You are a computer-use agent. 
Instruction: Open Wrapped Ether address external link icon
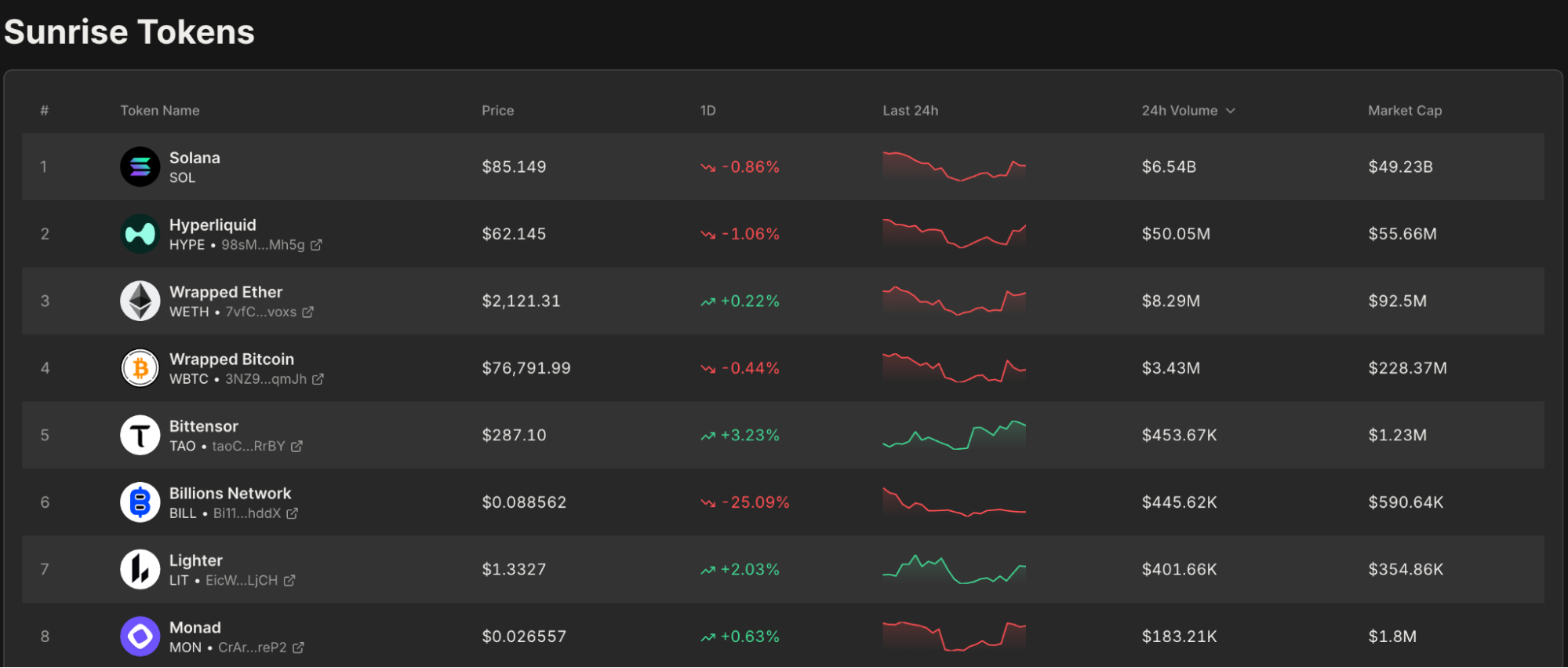coord(308,312)
